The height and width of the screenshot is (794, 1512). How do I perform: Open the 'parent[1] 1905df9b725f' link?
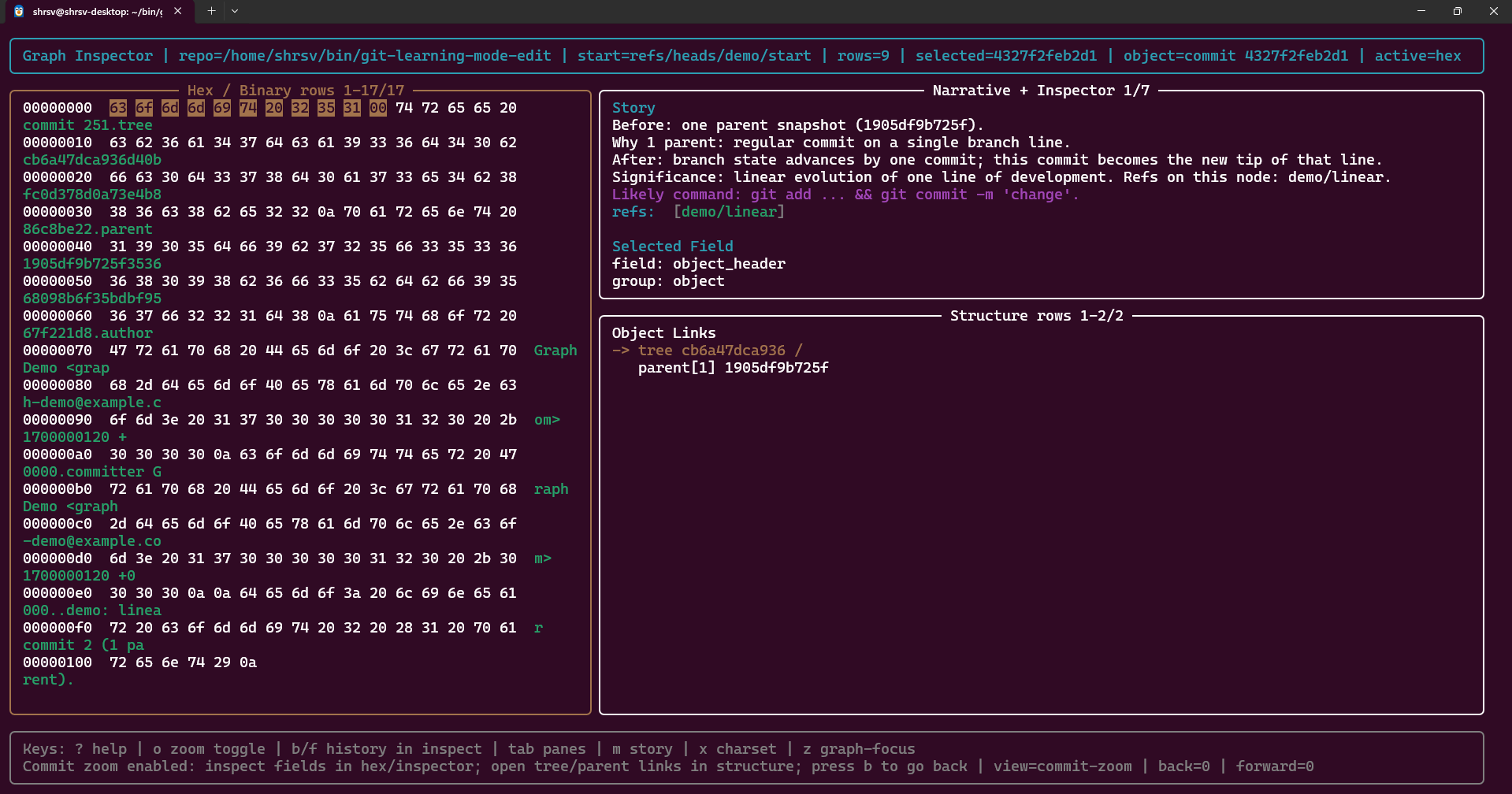[x=734, y=368]
